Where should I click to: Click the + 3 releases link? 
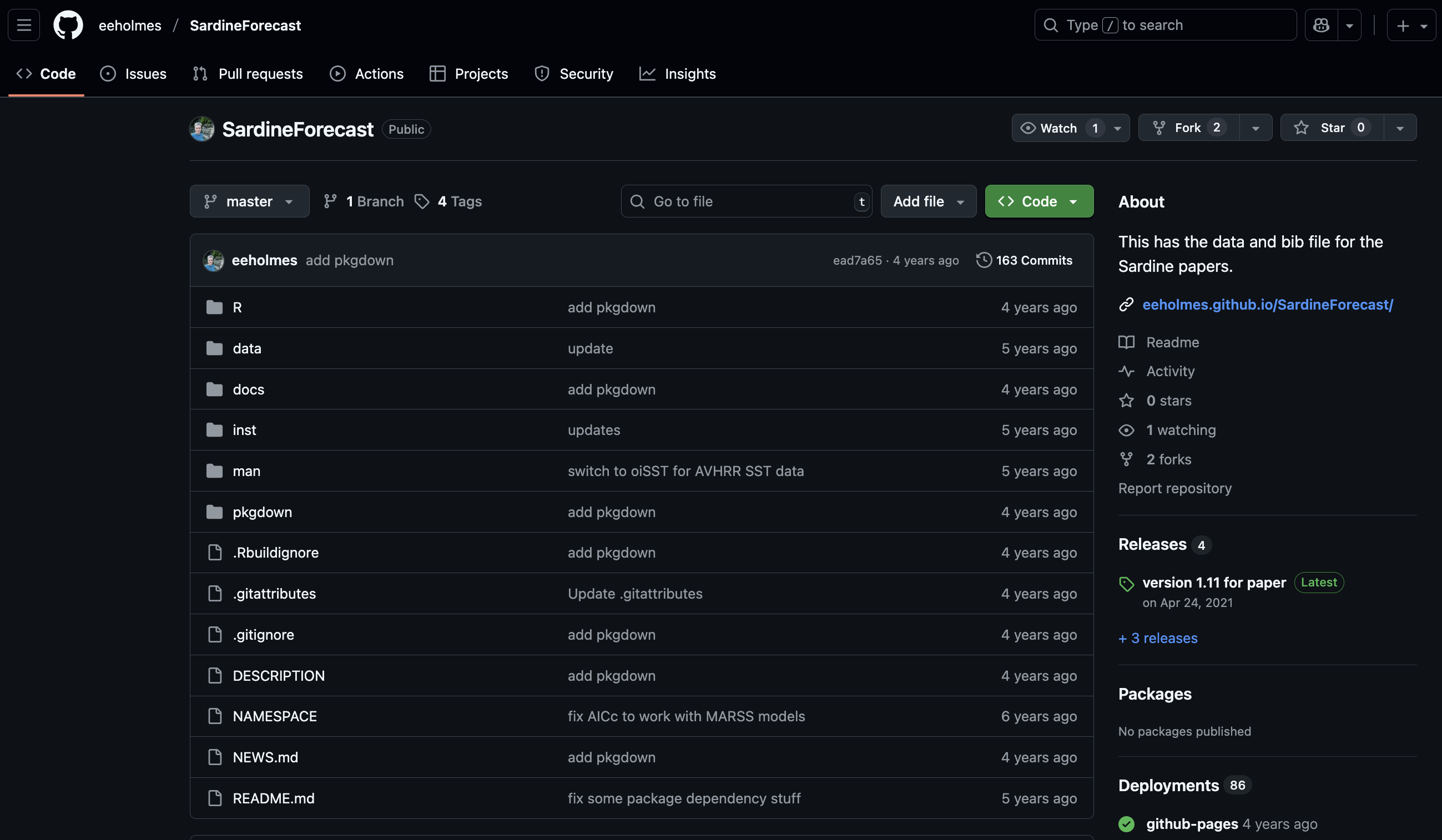(x=1158, y=637)
